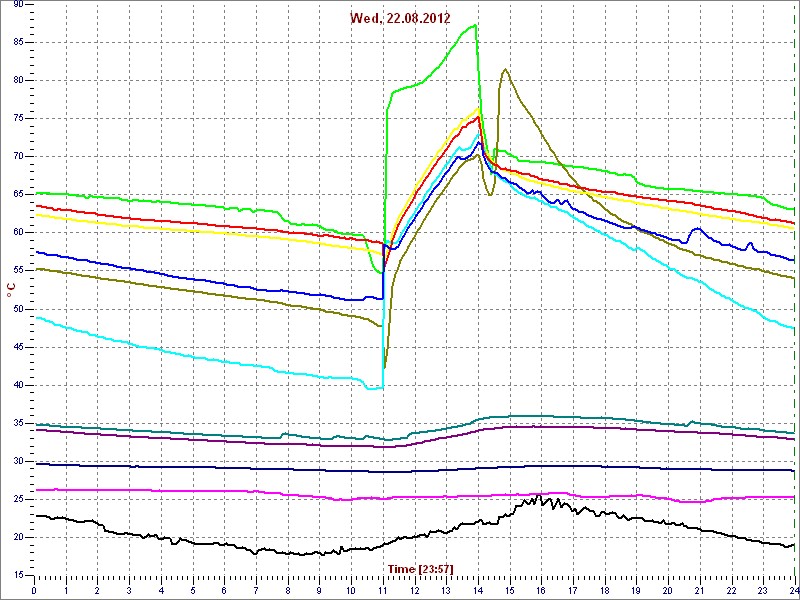This screenshot has width=800, height=600.
Task: Click the 35 value on the temperature axis
Action: click(x=17, y=423)
